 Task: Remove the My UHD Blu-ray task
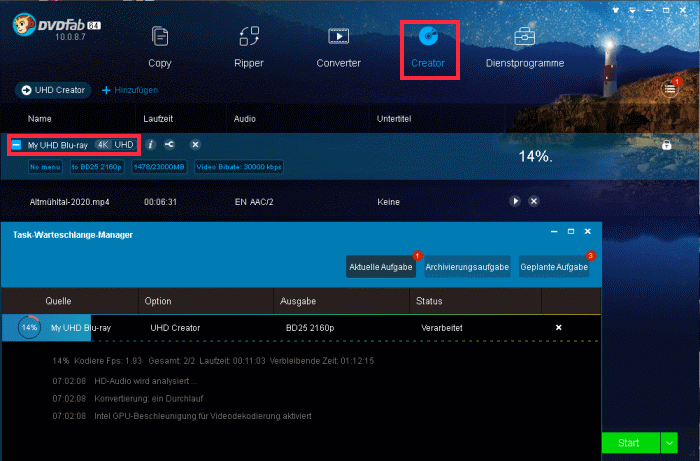point(195,145)
